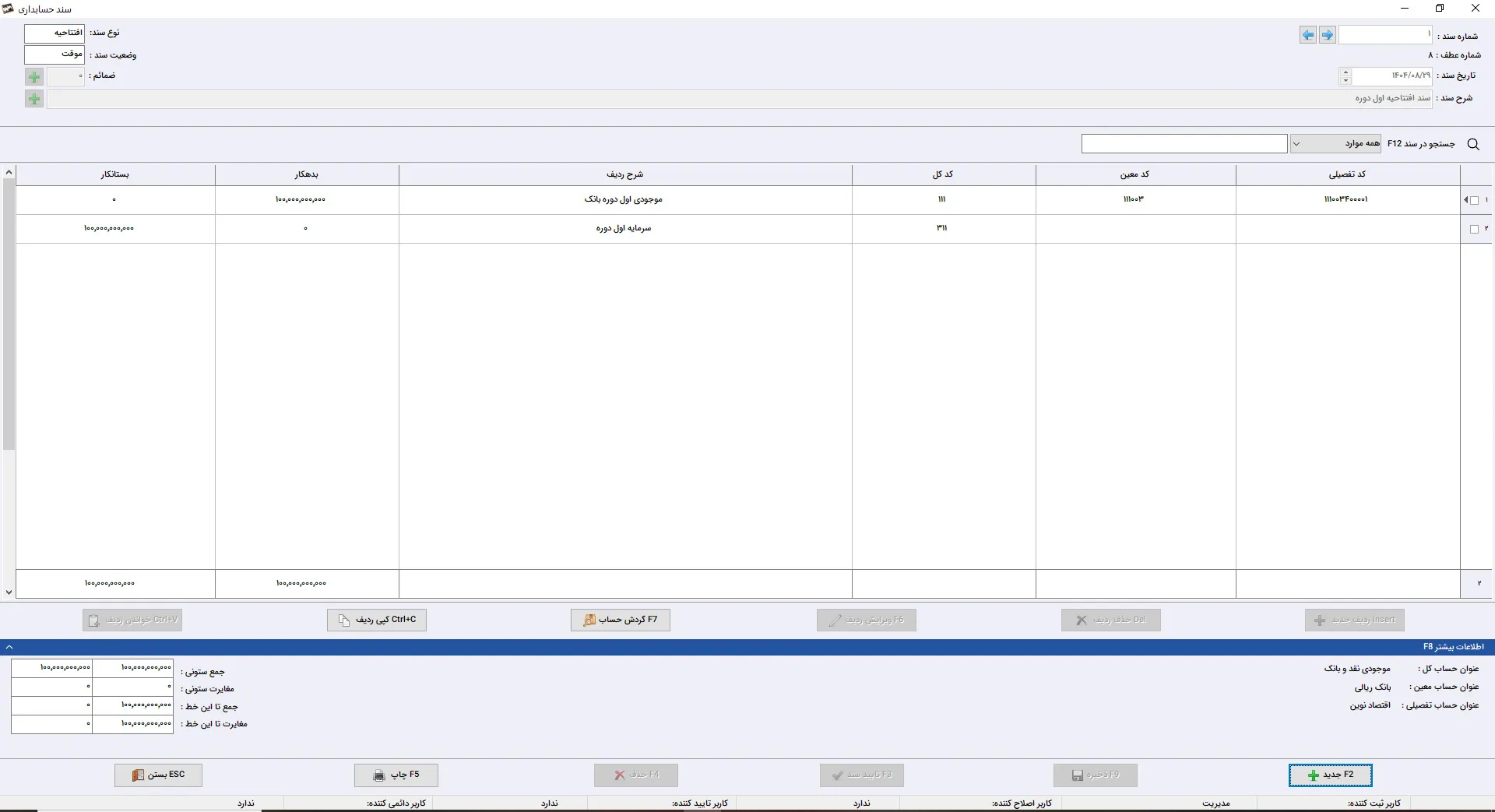Click the plus icon beside شرح سند field
The width and height of the screenshot is (1495, 812).
[34, 99]
